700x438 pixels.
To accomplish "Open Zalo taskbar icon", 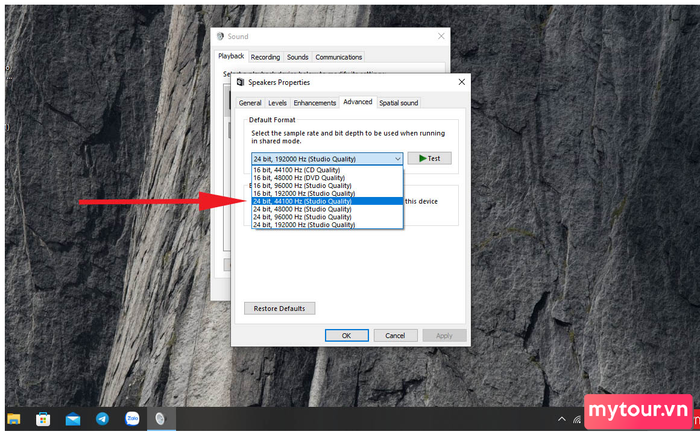I will pyautogui.click(x=132, y=418).
